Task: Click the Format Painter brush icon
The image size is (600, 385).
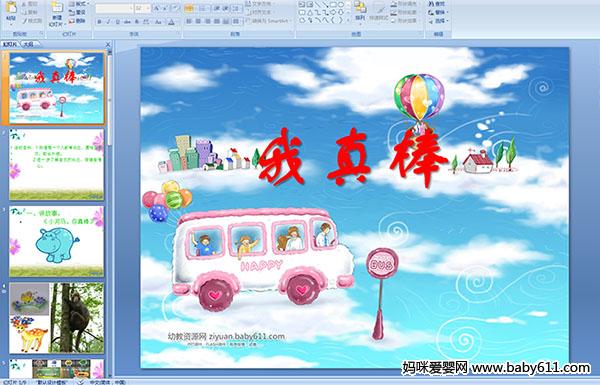Action: coord(24,21)
